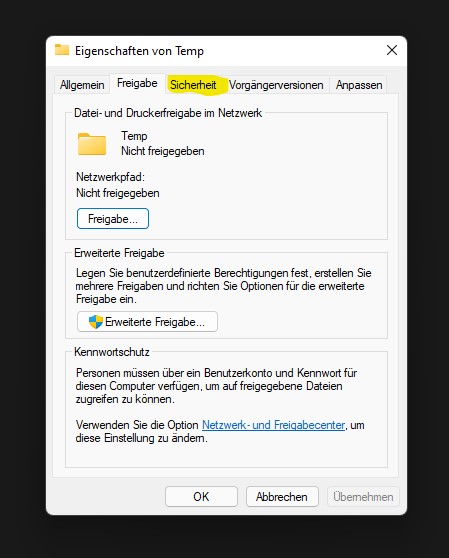The height and width of the screenshot is (558, 449).
Task: Close the Eigenschaften von Temp dialog
Action: (392, 50)
